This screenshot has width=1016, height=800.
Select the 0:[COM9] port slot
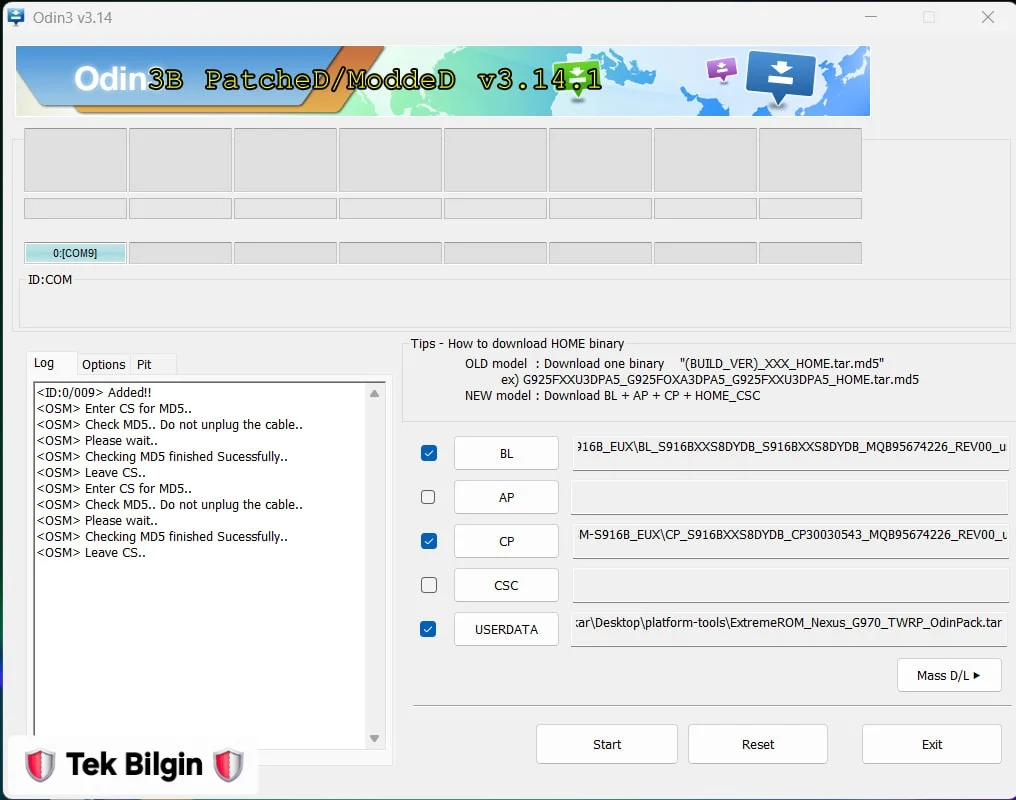tap(75, 253)
